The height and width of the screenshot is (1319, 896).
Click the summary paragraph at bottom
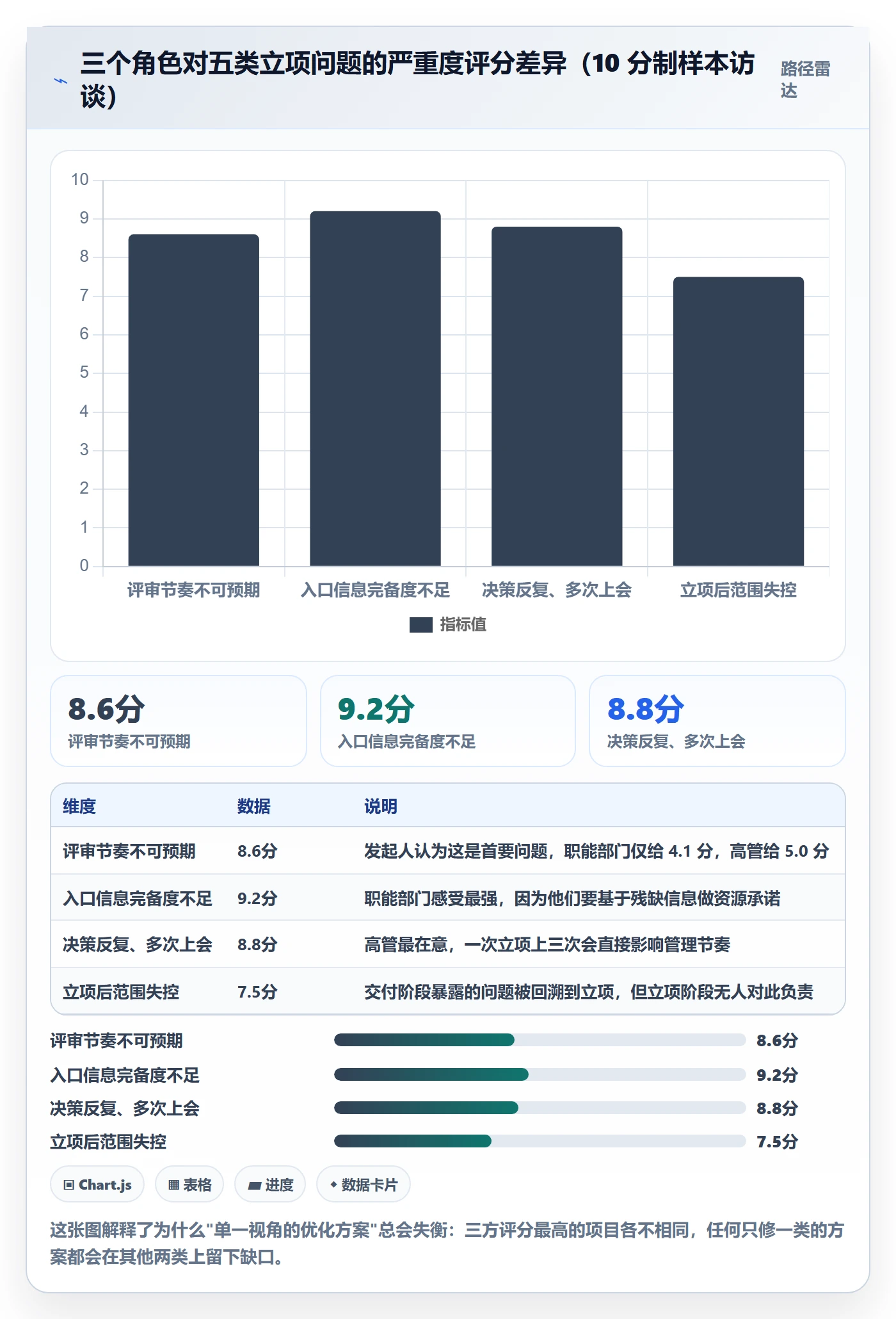(x=447, y=1243)
